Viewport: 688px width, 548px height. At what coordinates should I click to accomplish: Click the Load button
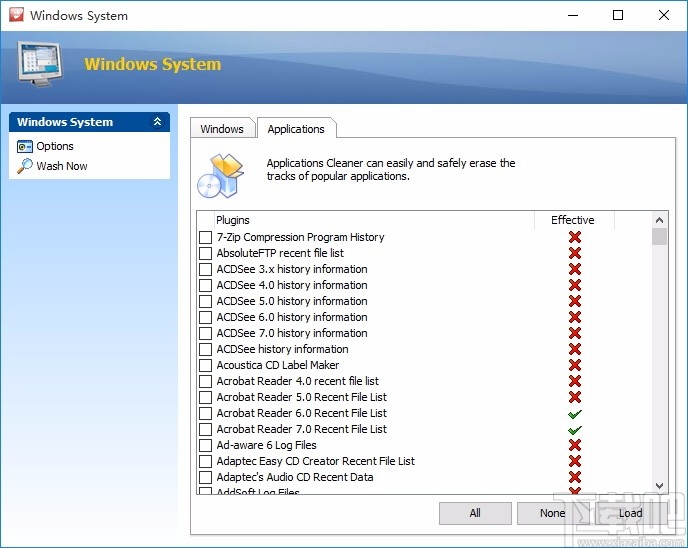pos(631,513)
